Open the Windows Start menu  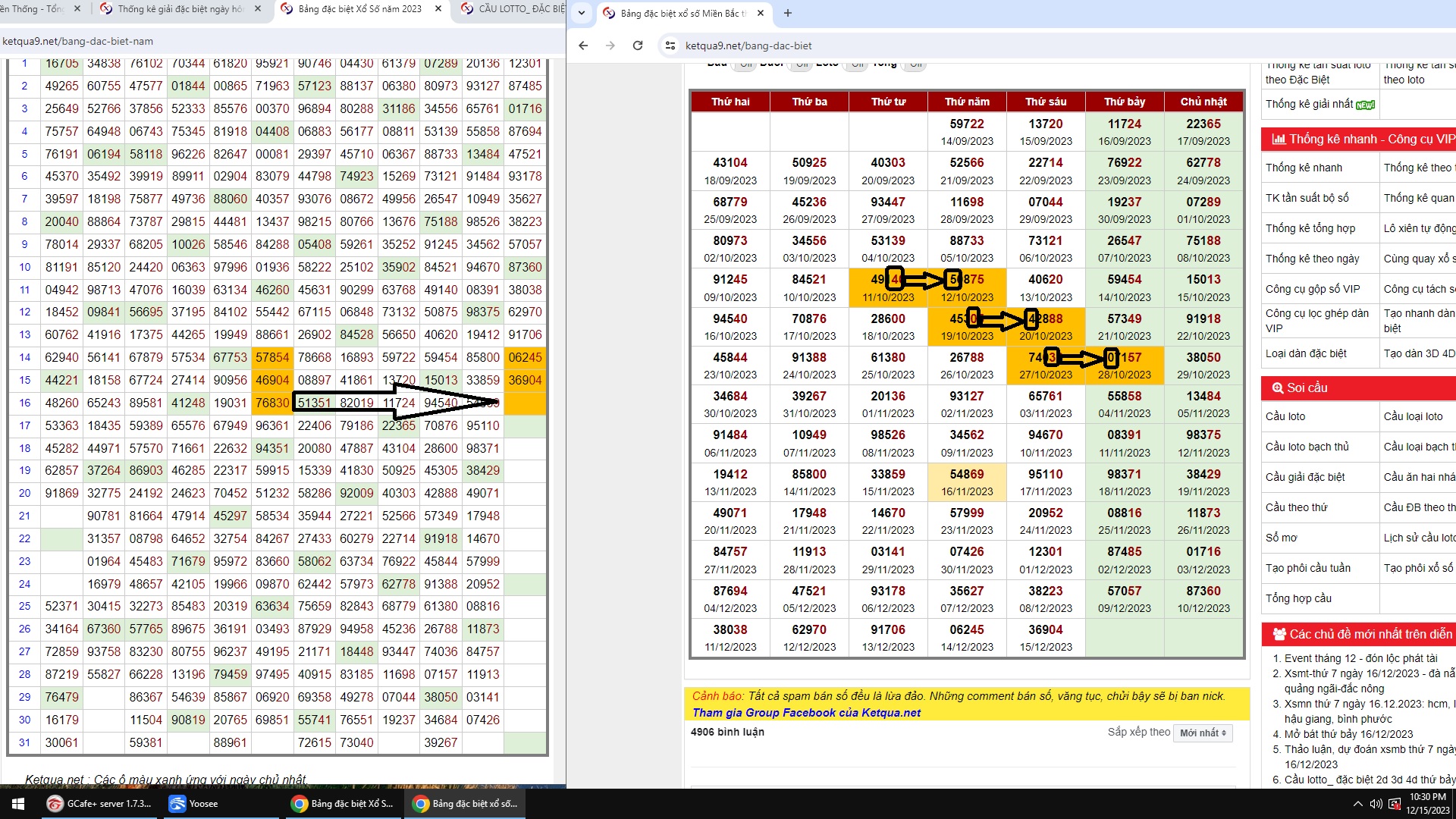(18, 804)
